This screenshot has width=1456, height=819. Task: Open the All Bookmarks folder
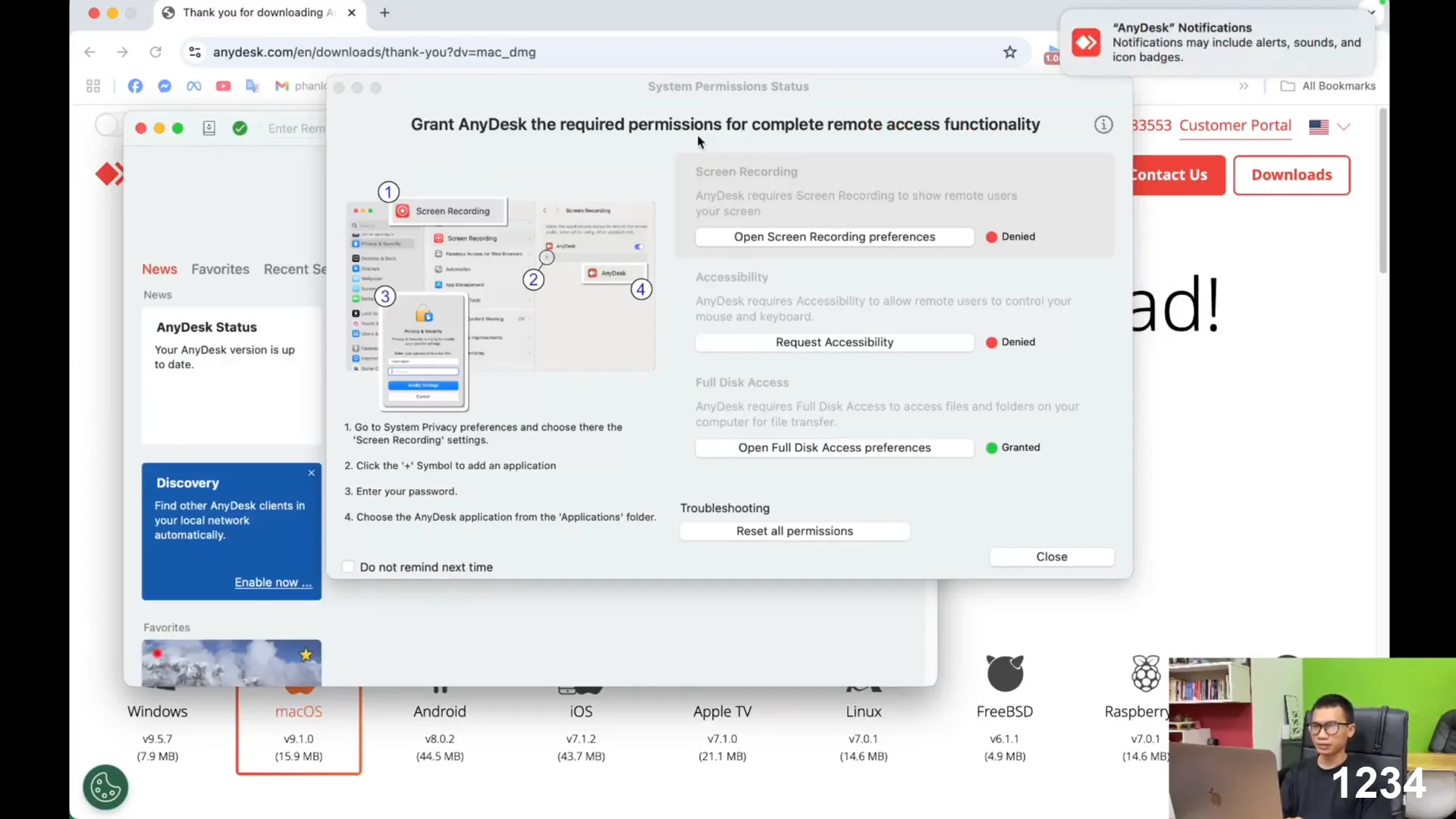[x=1328, y=86]
